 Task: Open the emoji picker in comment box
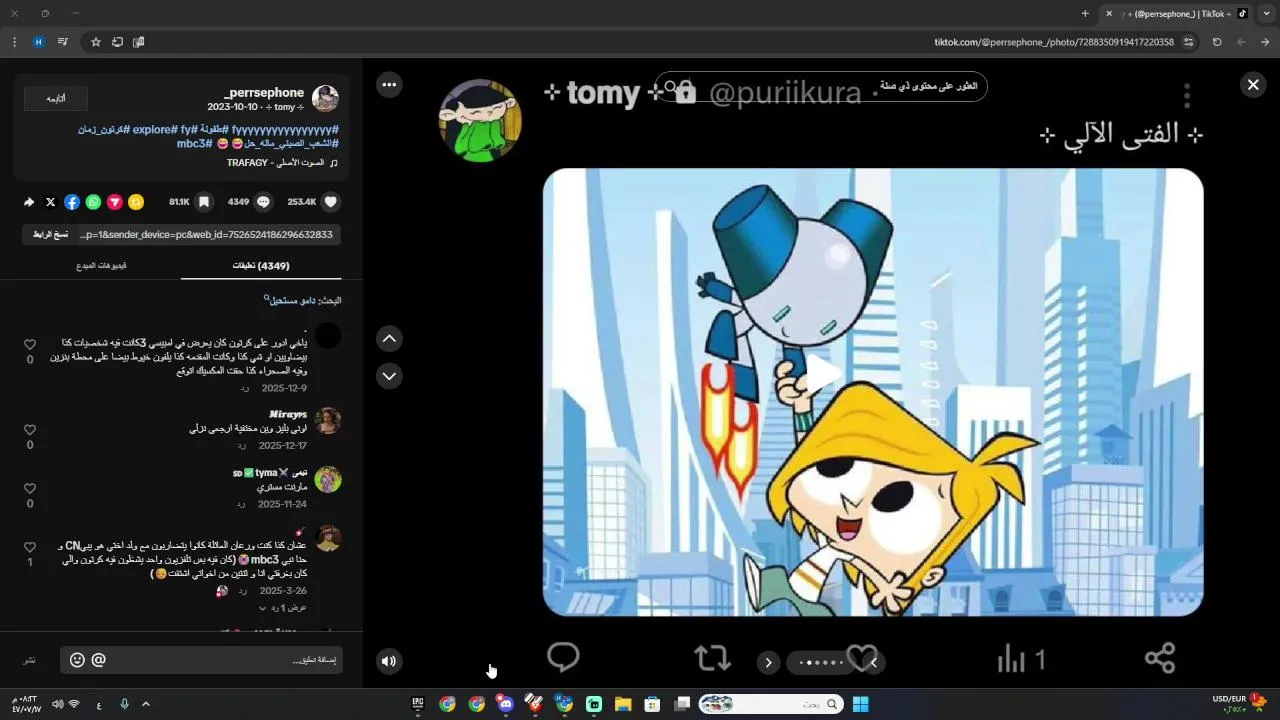77,660
